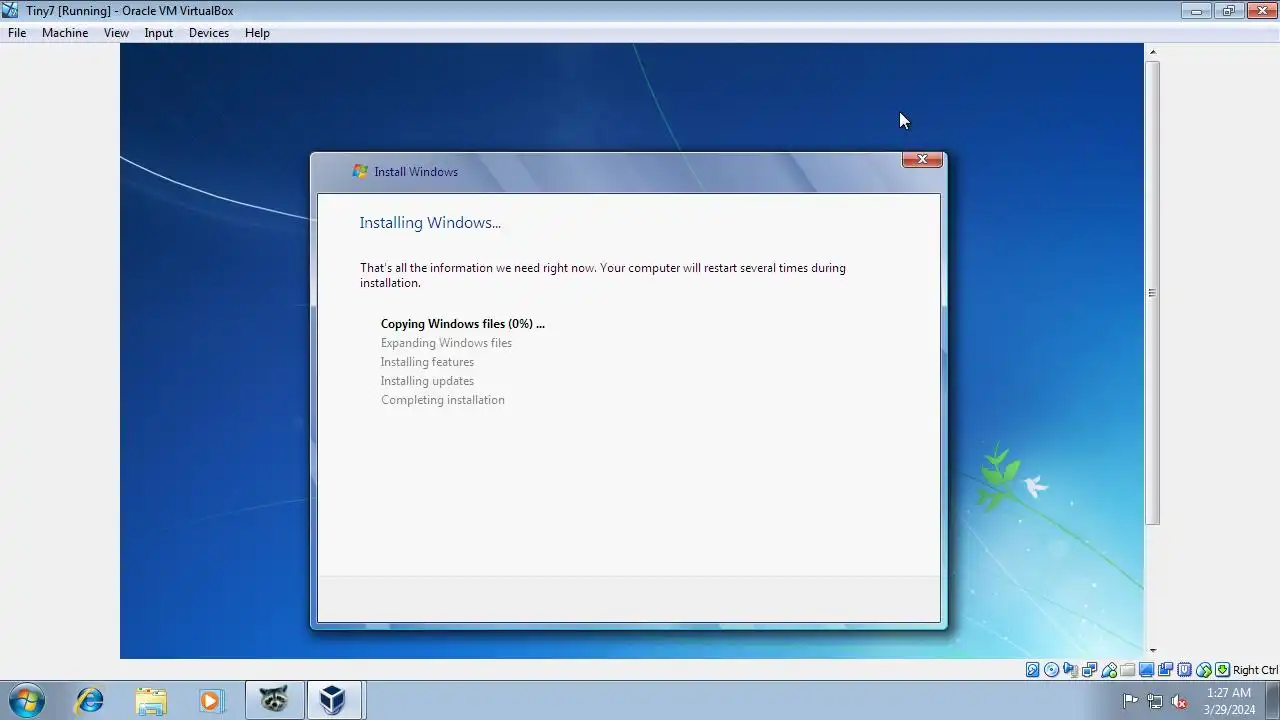Open the View menu
Viewport: 1280px width, 720px height.
[116, 32]
